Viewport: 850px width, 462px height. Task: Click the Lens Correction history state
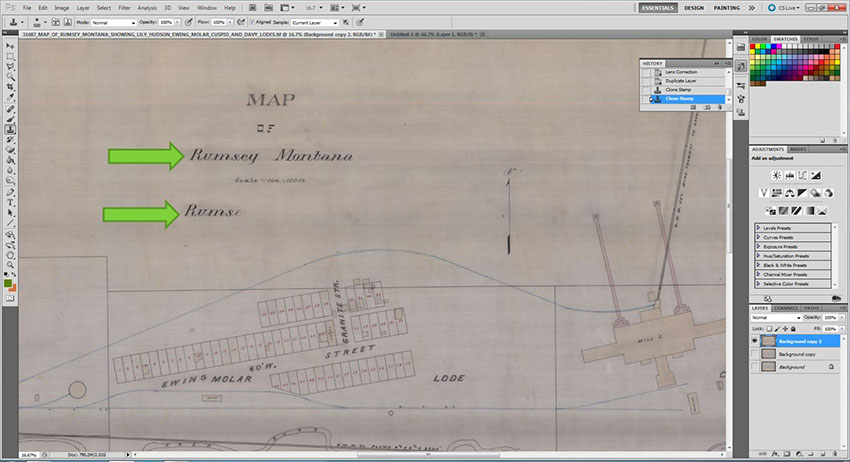[x=682, y=73]
